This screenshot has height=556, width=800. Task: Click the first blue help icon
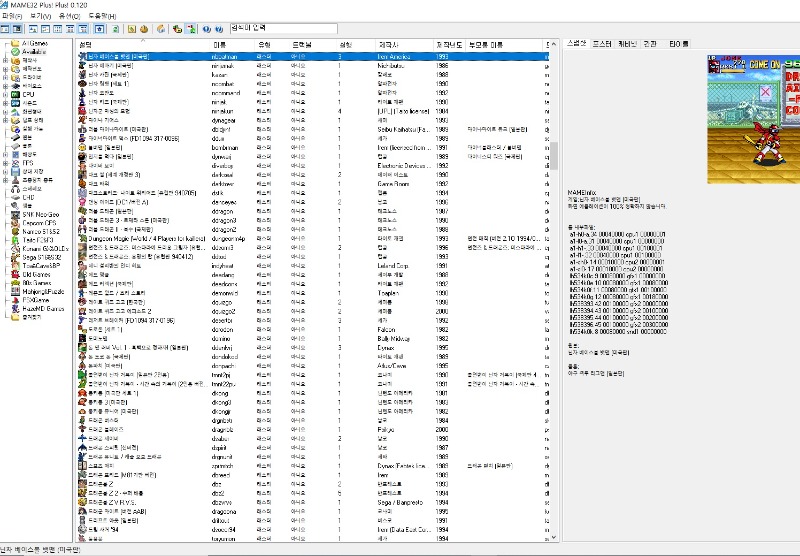[207, 29]
